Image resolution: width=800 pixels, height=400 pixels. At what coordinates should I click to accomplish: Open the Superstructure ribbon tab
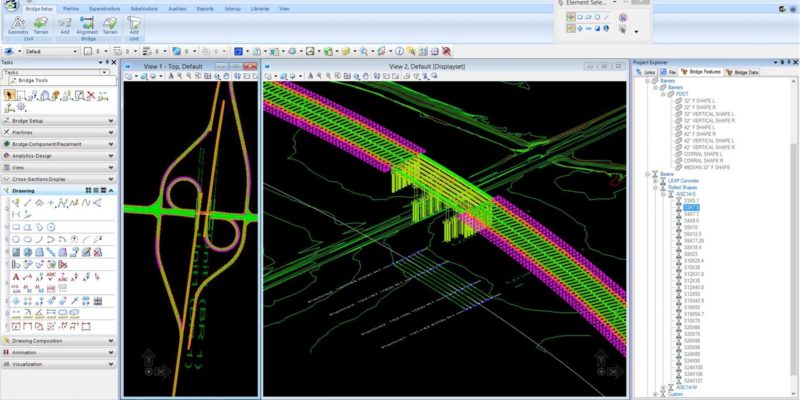[x=104, y=9]
